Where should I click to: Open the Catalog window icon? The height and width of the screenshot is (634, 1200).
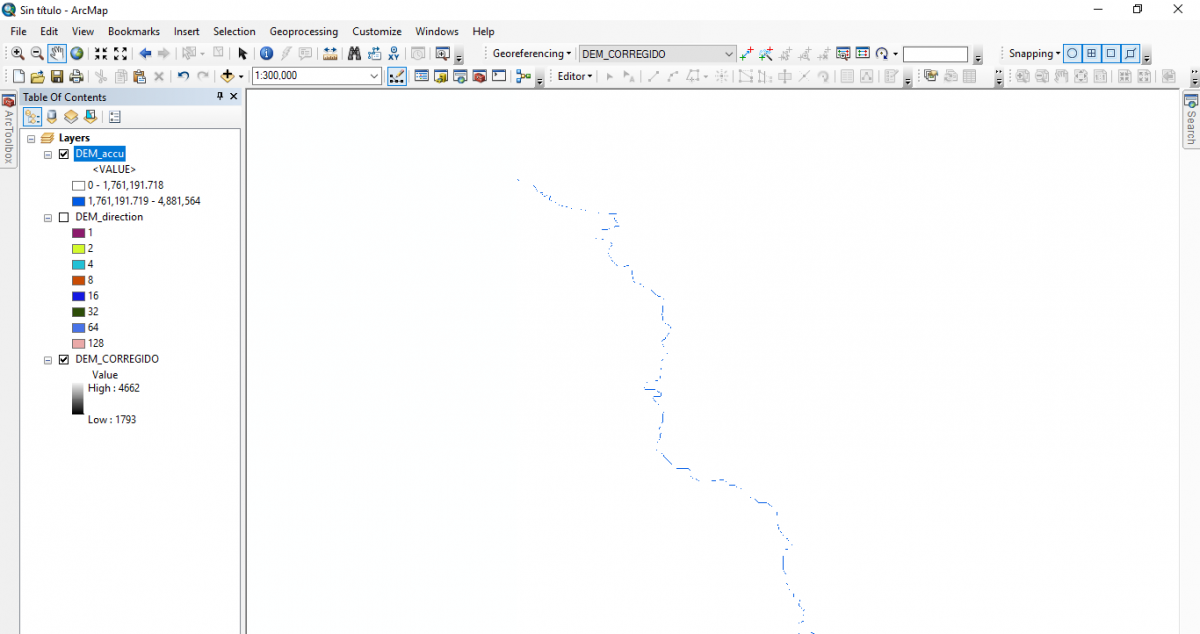(x=440, y=76)
